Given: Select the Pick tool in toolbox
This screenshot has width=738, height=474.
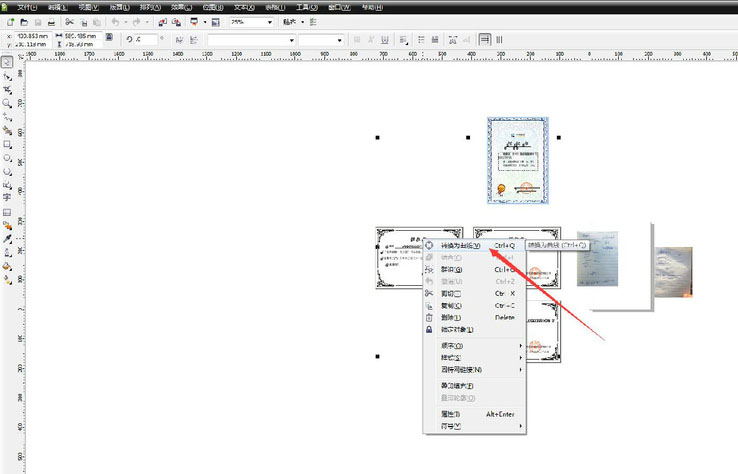Looking at the screenshot, I should point(7,62).
